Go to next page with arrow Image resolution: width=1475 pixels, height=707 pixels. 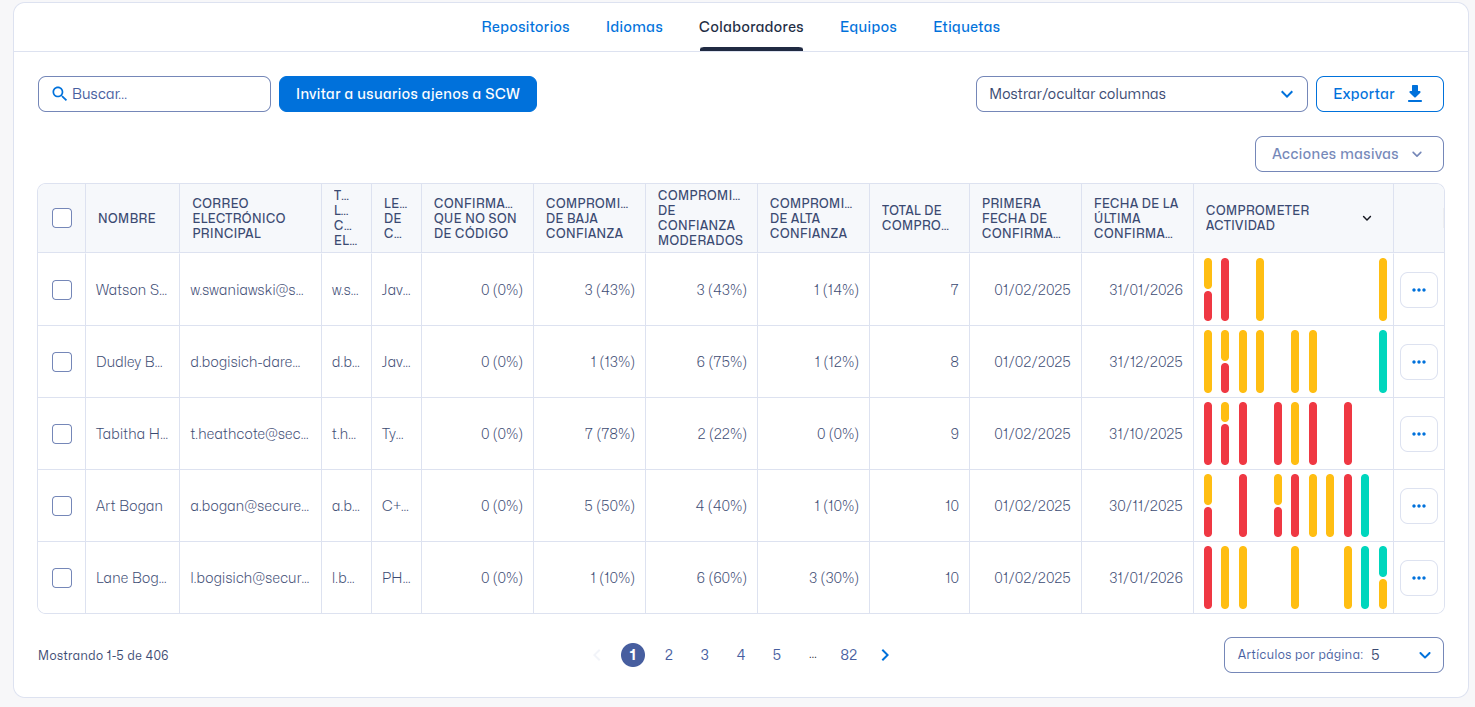tap(885, 655)
